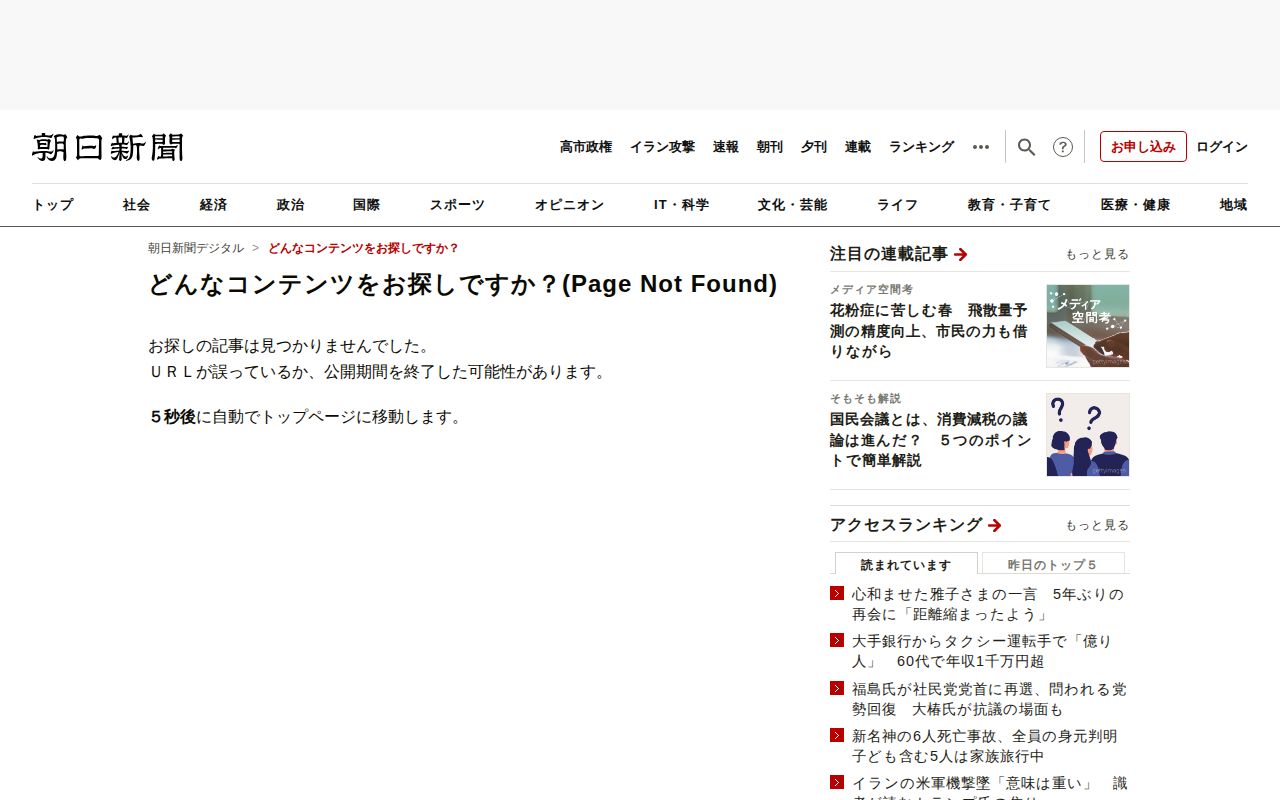Open the メディア空間考 article thumbnail

coord(1088,326)
